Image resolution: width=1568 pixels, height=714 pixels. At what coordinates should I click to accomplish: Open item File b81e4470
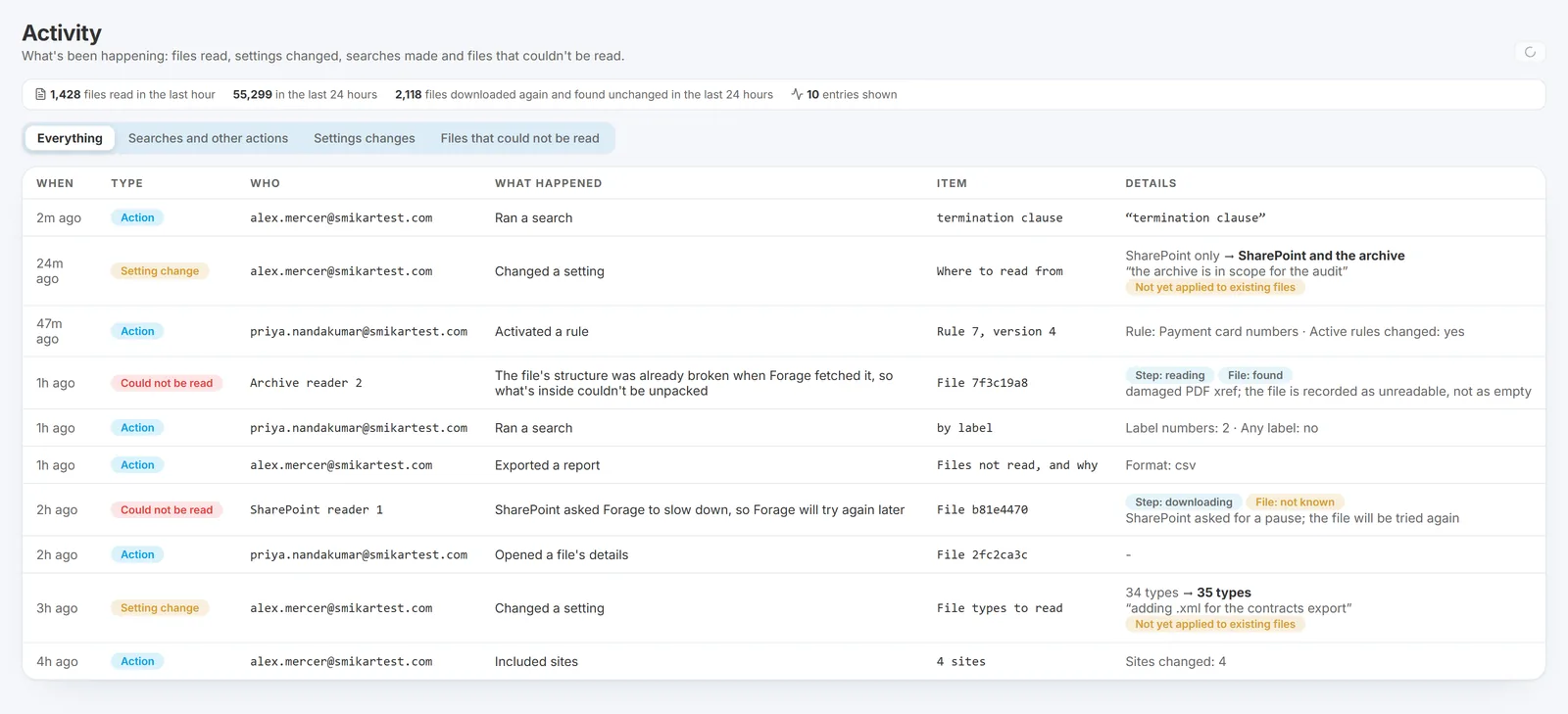[x=982, y=510]
